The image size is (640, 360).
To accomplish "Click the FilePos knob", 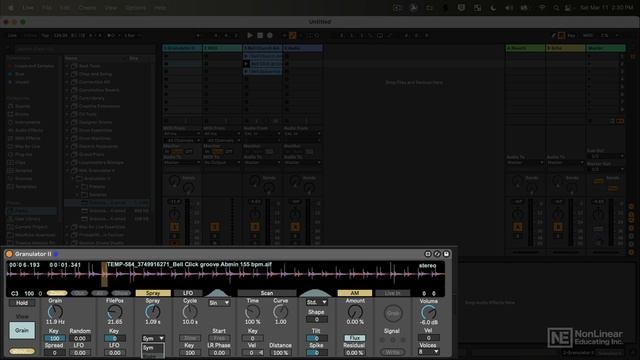I will (115, 312).
